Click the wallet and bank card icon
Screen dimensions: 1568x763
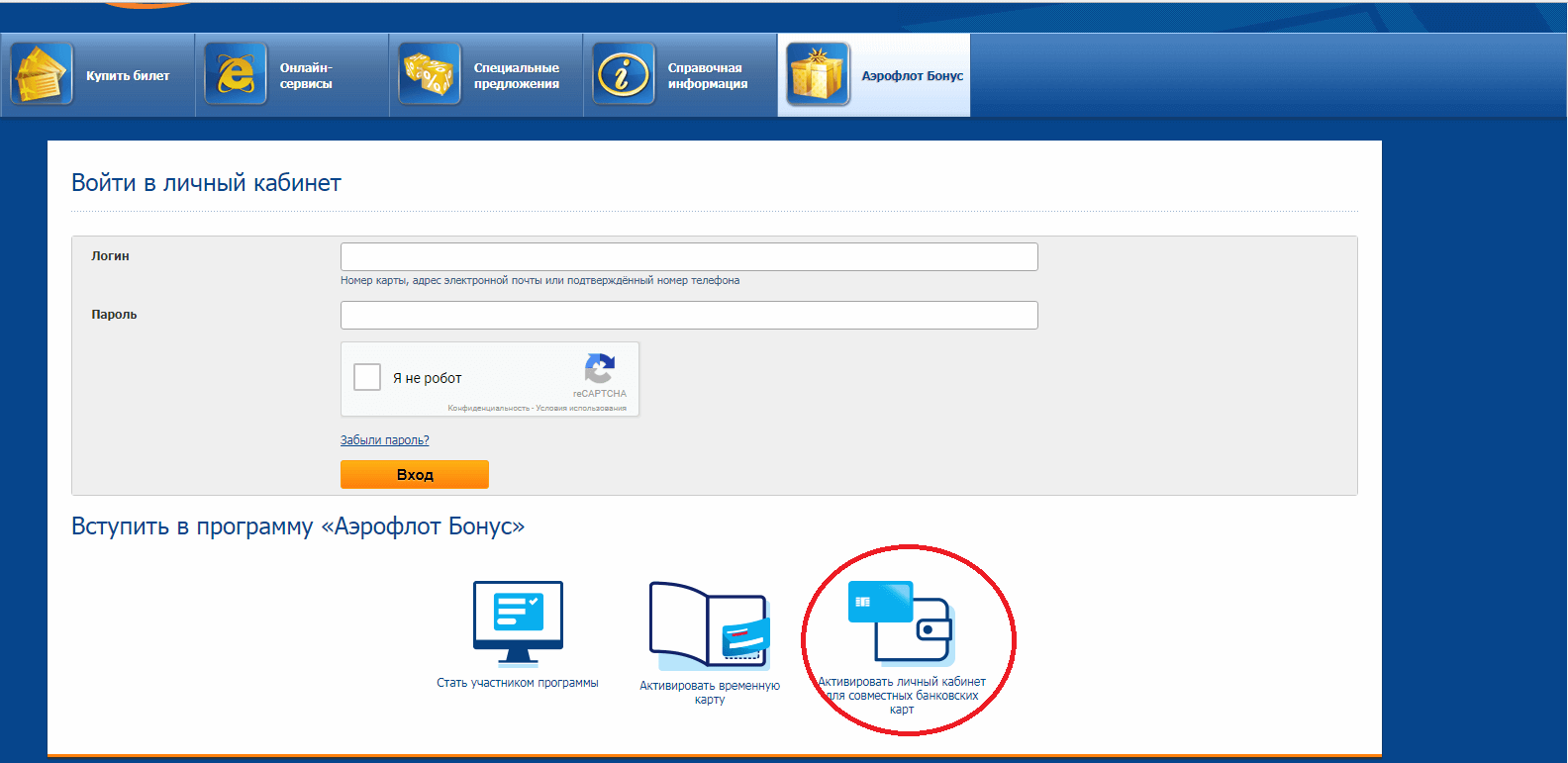tap(901, 621)
